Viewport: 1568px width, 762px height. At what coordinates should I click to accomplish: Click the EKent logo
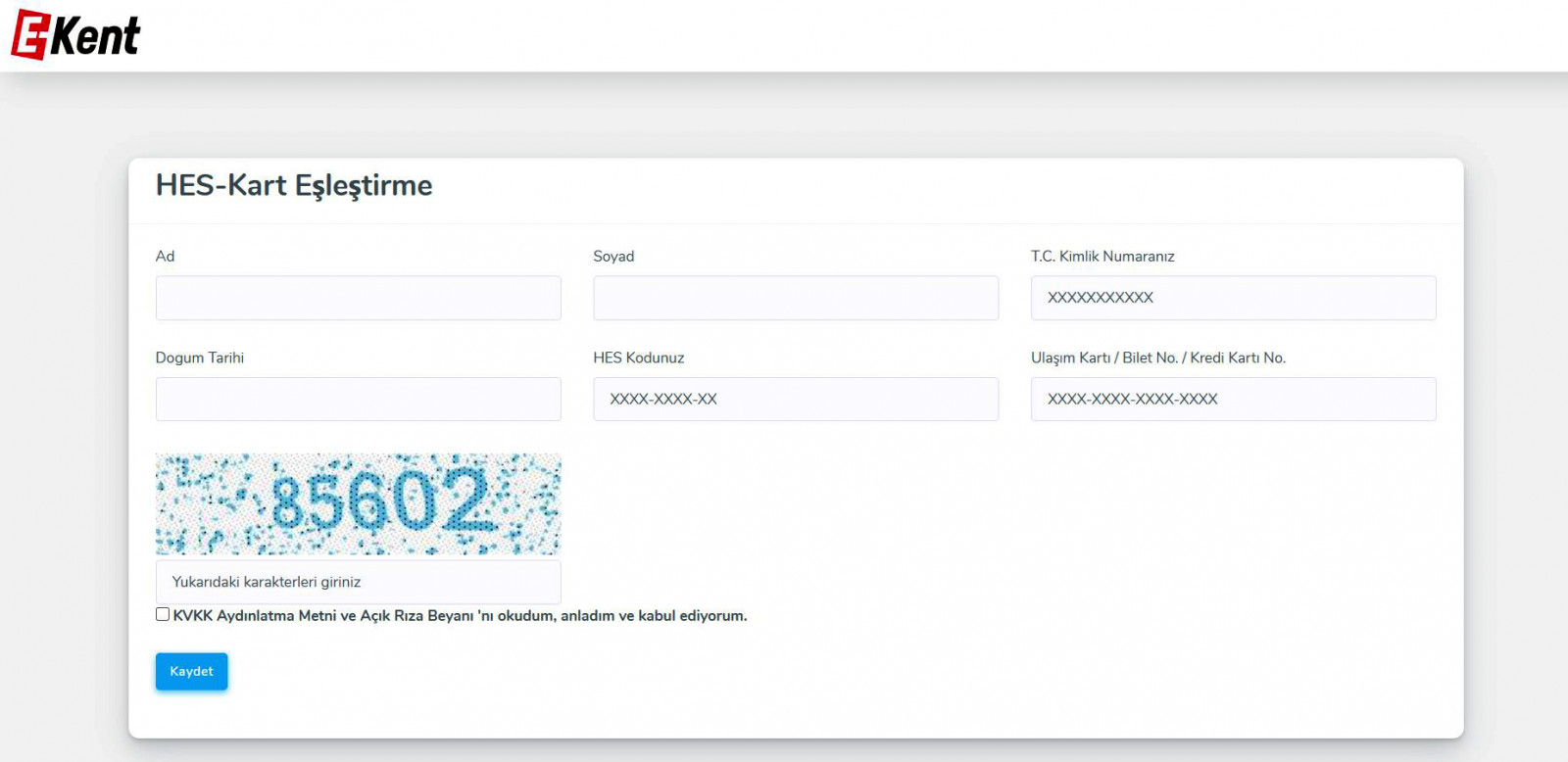click(75, 35)
